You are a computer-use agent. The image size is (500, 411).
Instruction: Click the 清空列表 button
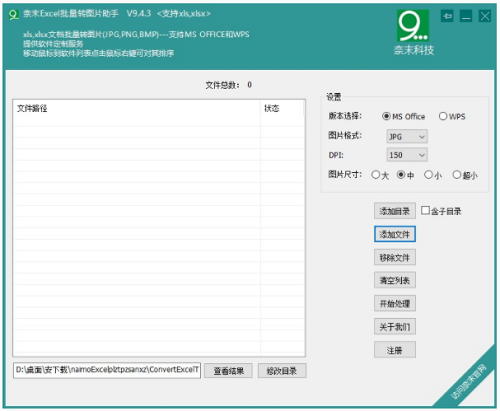[395, 280]
